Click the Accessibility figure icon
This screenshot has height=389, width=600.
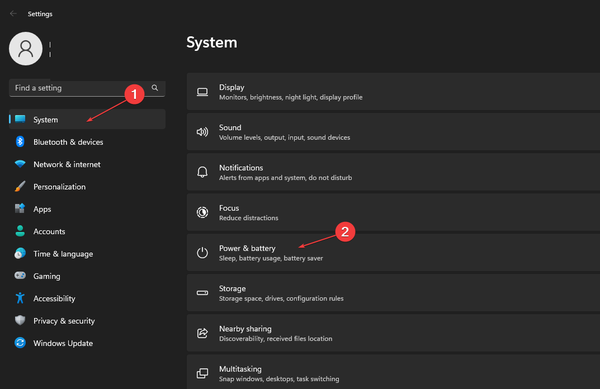click(x=20, y=298)
